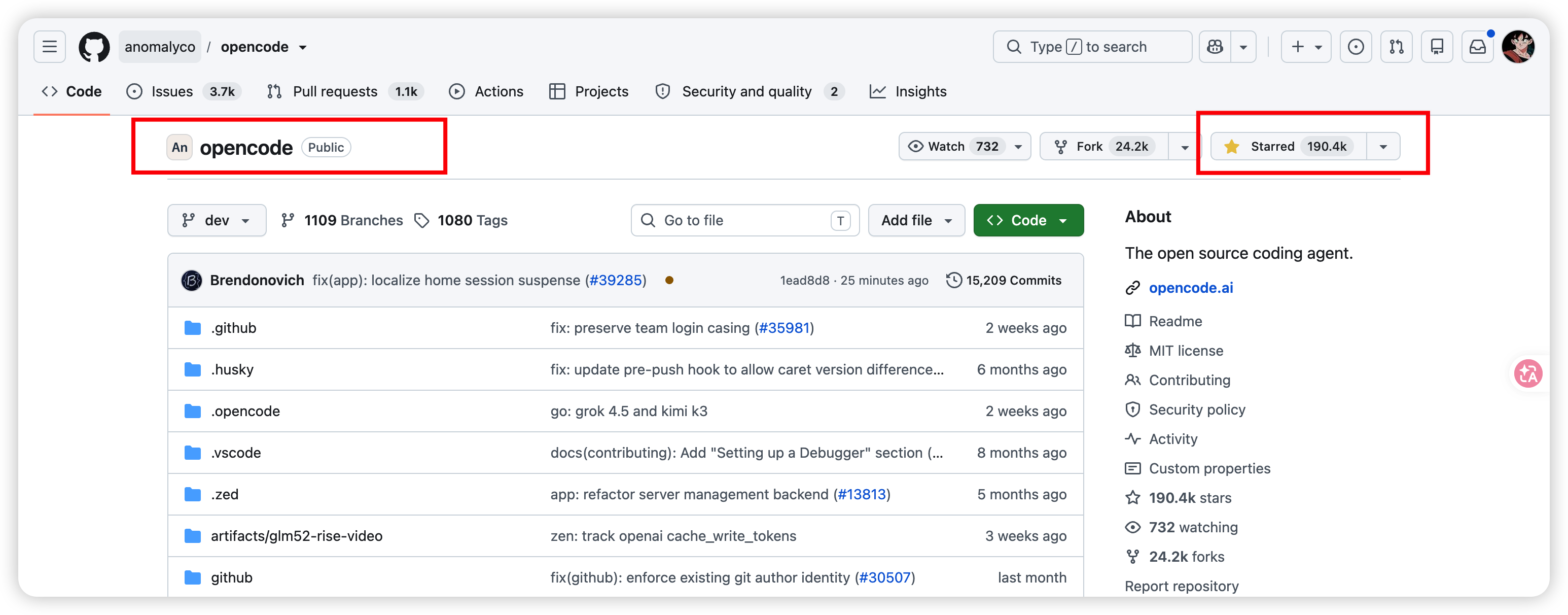
Task: Open the hamburger navigation menu
Action: pos(49,47)
